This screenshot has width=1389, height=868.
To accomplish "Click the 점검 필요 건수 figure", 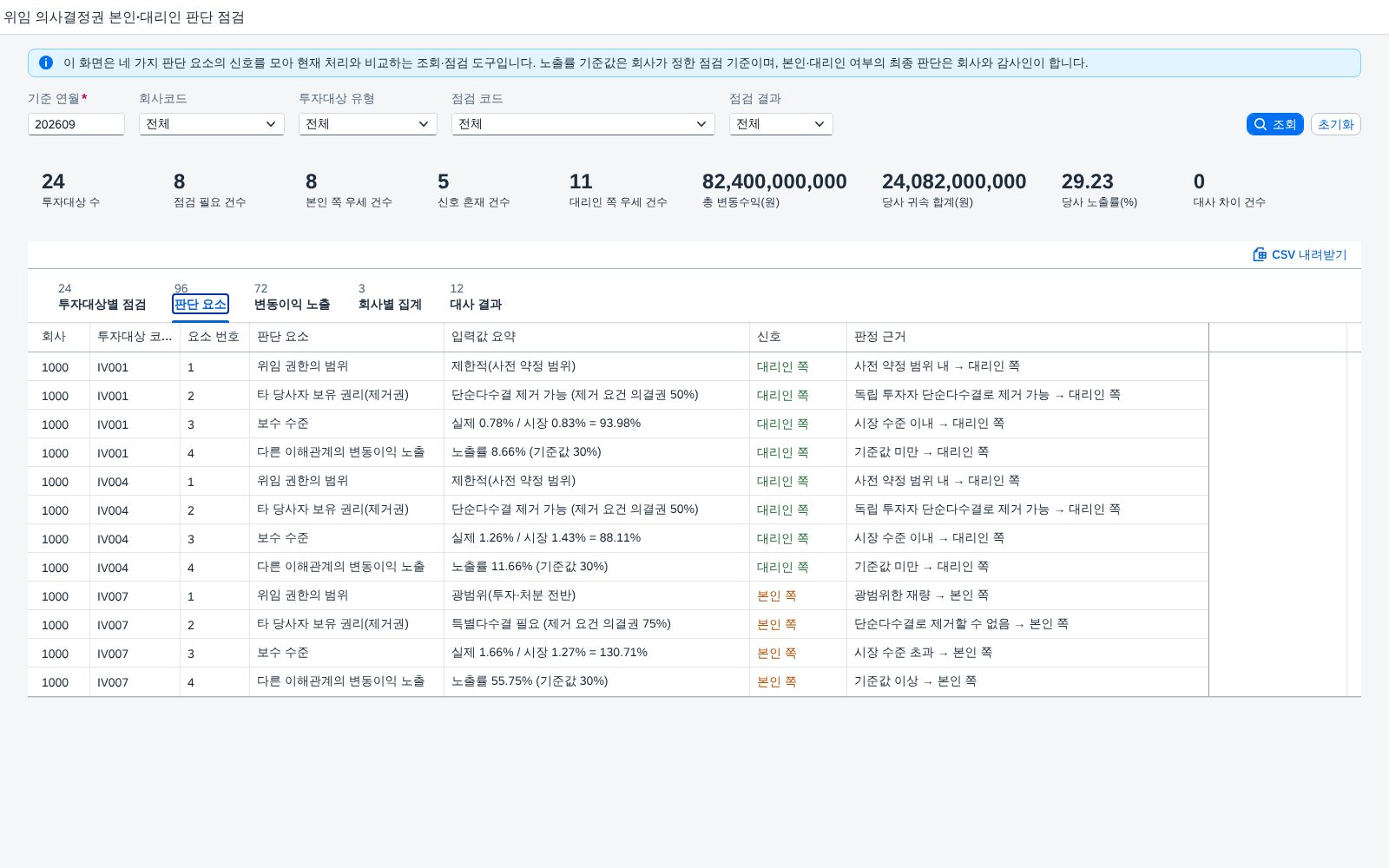I will pos(180,181).
